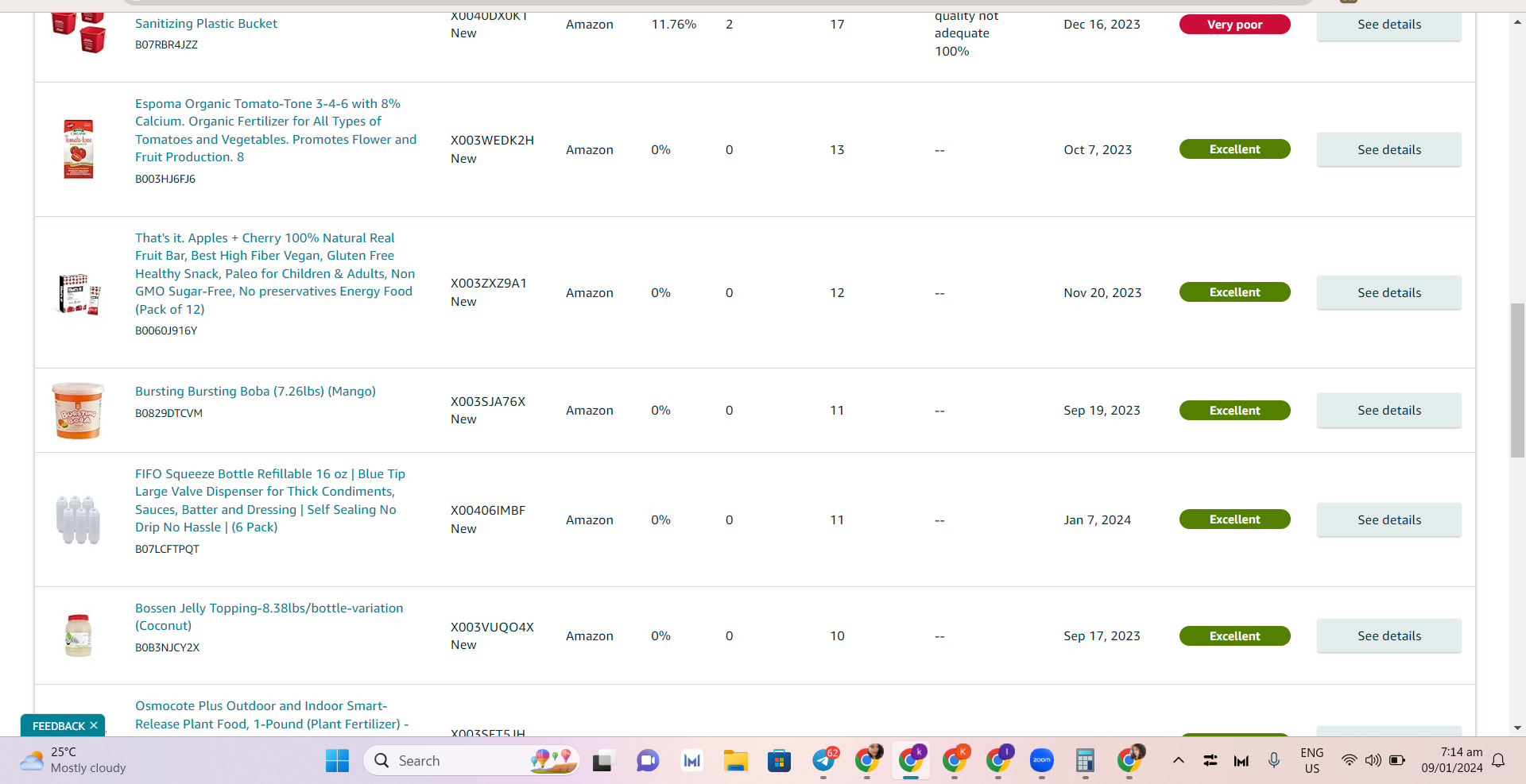Open FIFO Squeeze Bottle product link

tap(270, 500)
